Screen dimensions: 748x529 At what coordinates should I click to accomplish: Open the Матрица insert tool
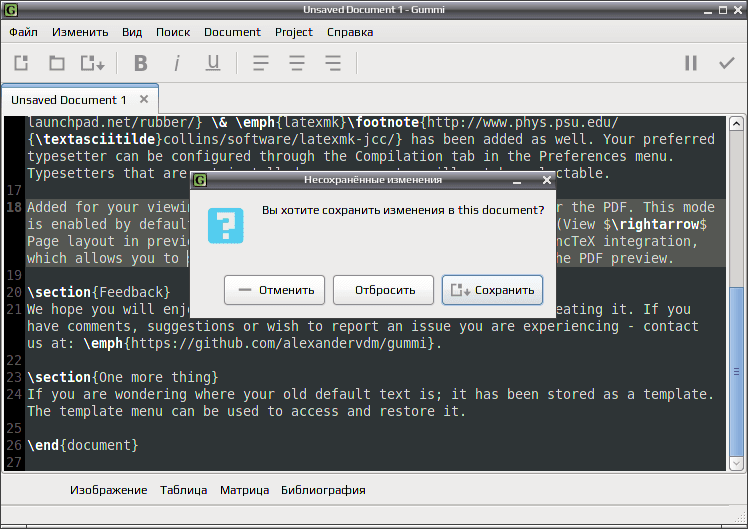click(244, 490)
